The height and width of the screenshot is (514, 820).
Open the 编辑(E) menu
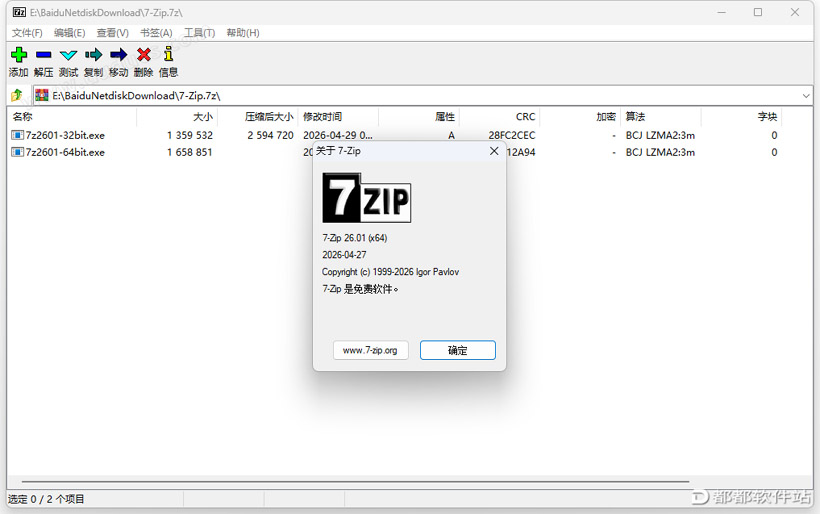click(x=70, y=33)
